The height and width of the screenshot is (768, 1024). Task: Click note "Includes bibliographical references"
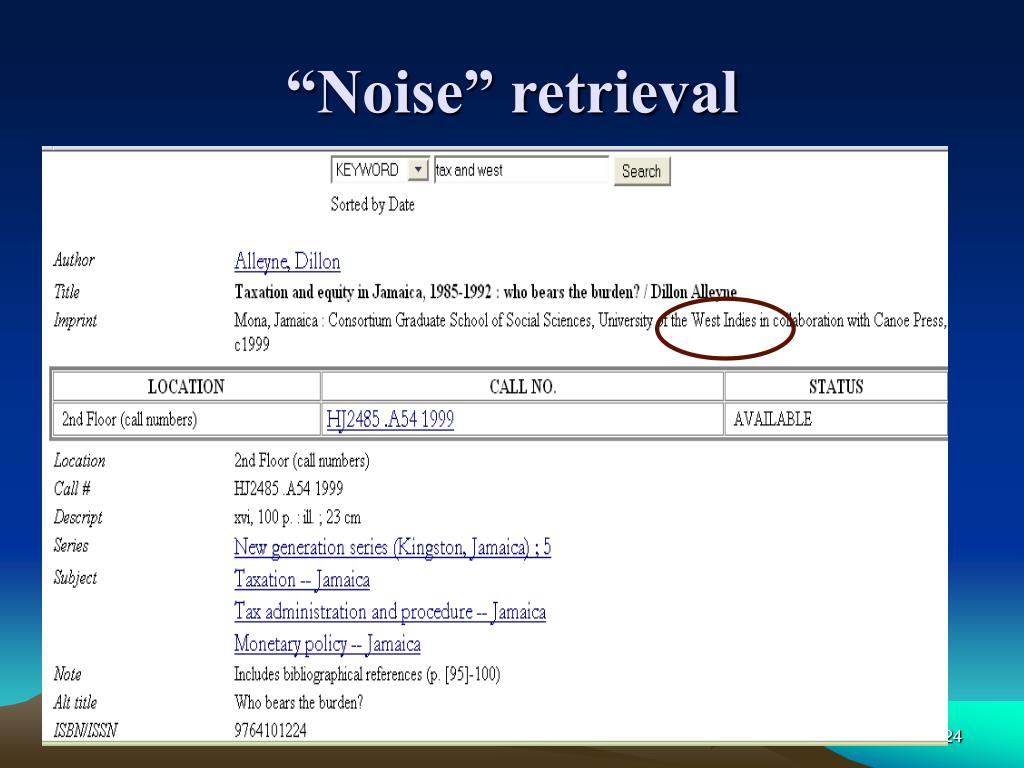tap(367, 675)
